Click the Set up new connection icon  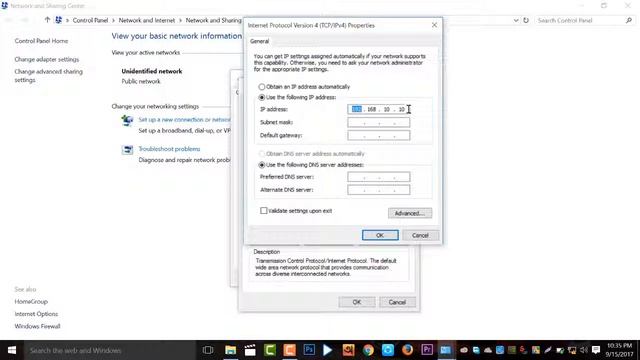point(127,120)
